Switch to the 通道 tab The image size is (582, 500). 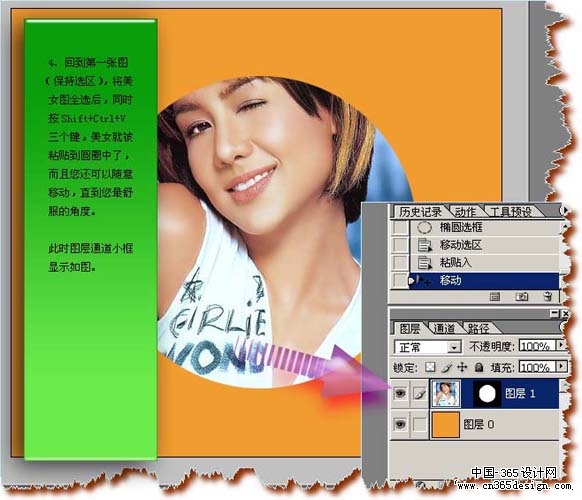[x=444, y=328]
